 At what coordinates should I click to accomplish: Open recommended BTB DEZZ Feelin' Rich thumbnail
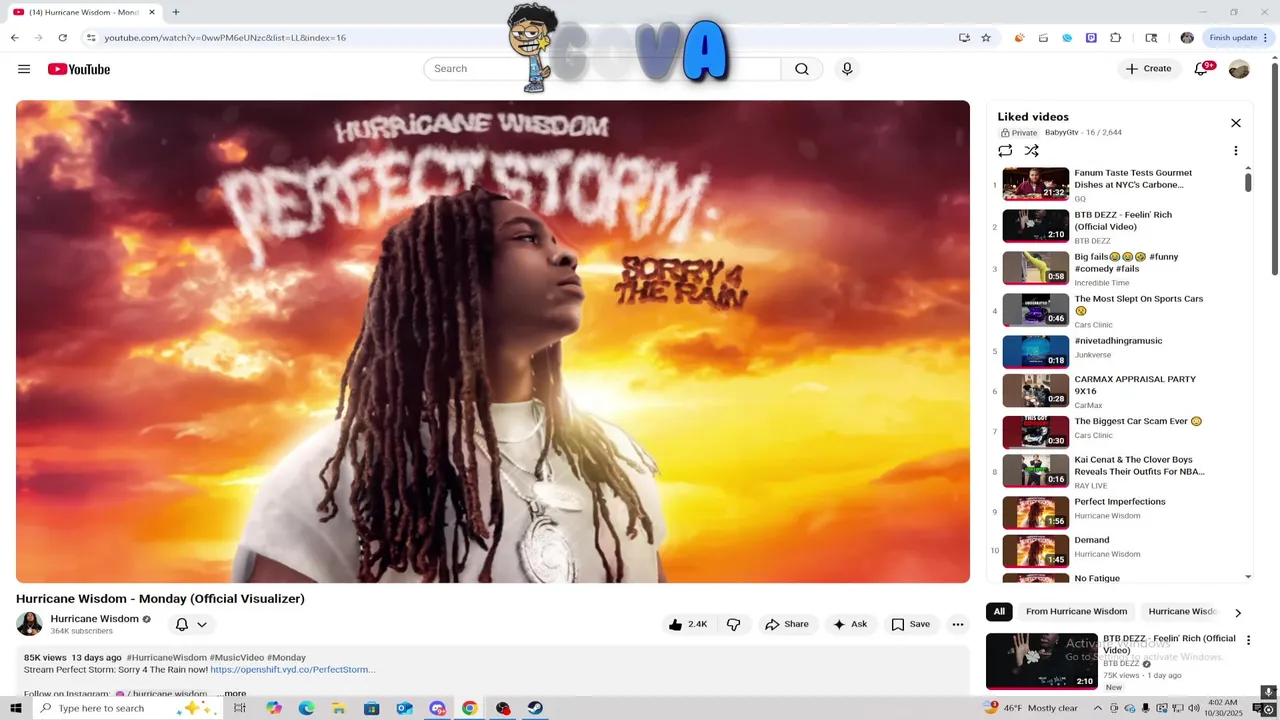1041,661
